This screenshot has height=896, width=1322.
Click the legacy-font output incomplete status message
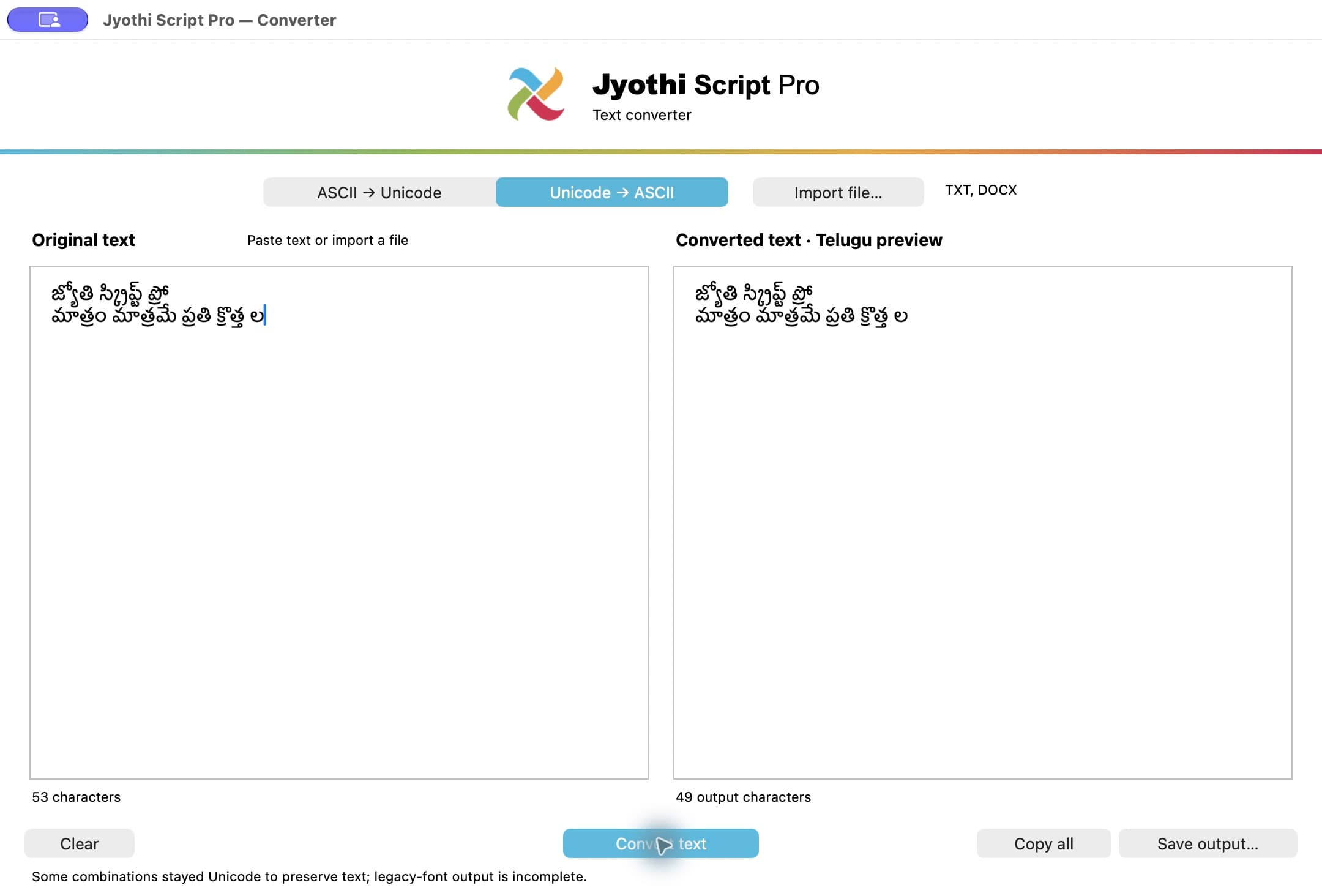309,876
